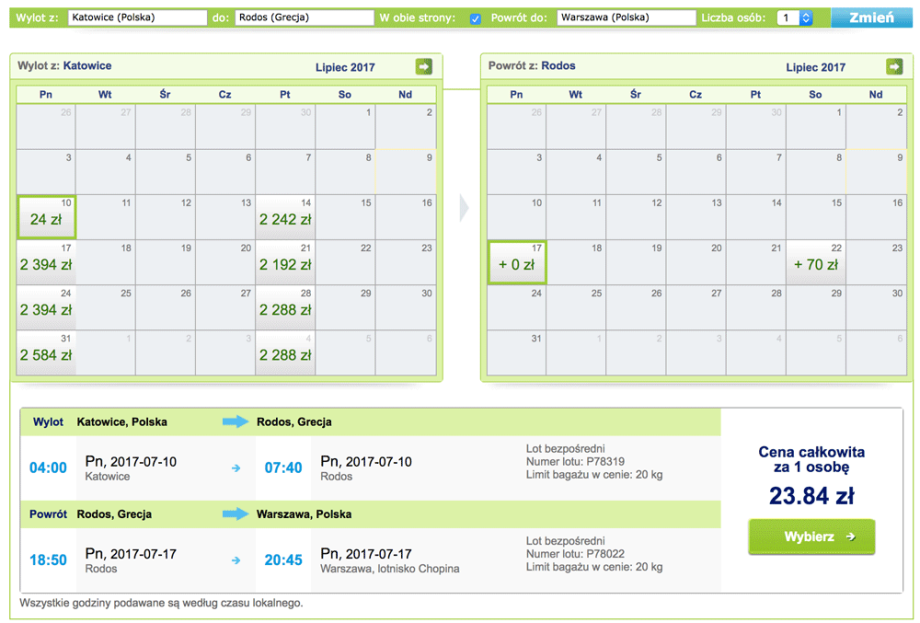This screenshot has width=920, height=623.
Task: Select July 24 departure priced 2 394 zł
Action: (46, 308)
